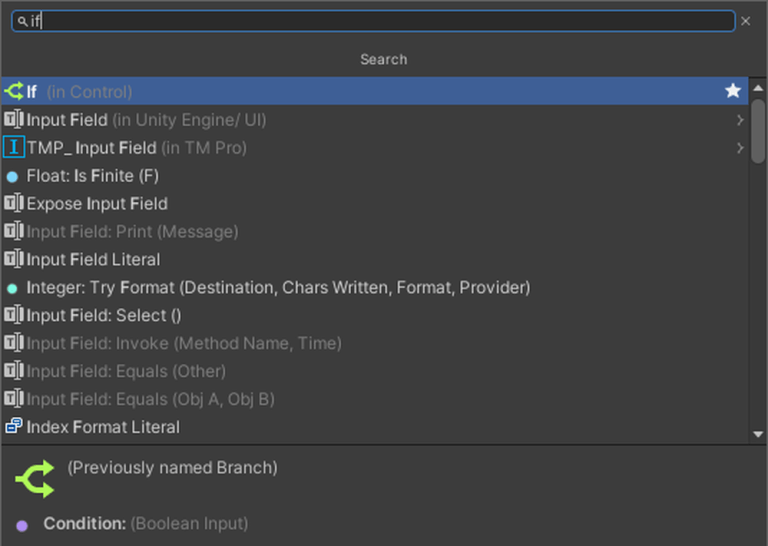Focus the fuzzy search text field

tap(380, 21)
